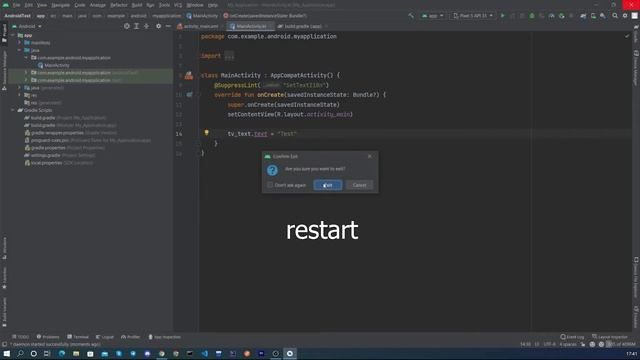
Task: Open the Profile app icon in toolbar
Action: (551, 16)
